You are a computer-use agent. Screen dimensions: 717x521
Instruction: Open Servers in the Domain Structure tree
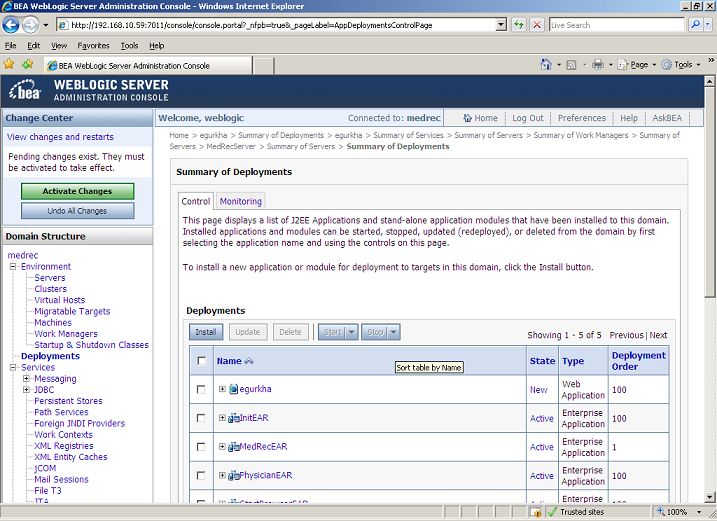[50, 278]
